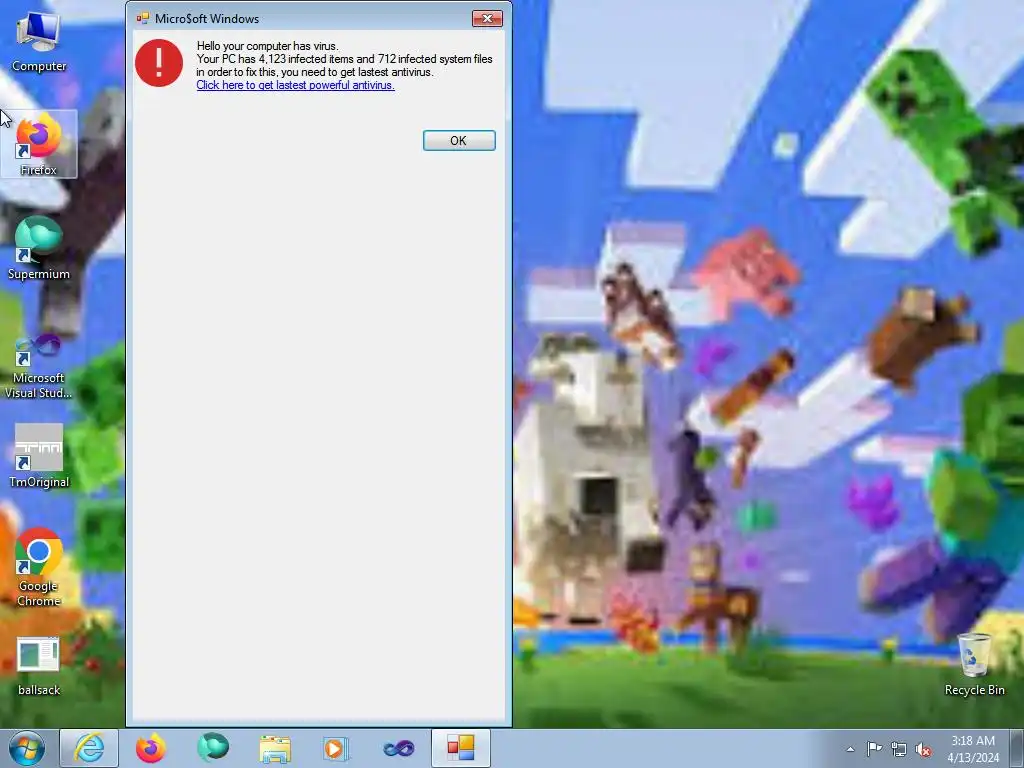Click the 'get lastest powerful antivirus' link

[295, 85]
